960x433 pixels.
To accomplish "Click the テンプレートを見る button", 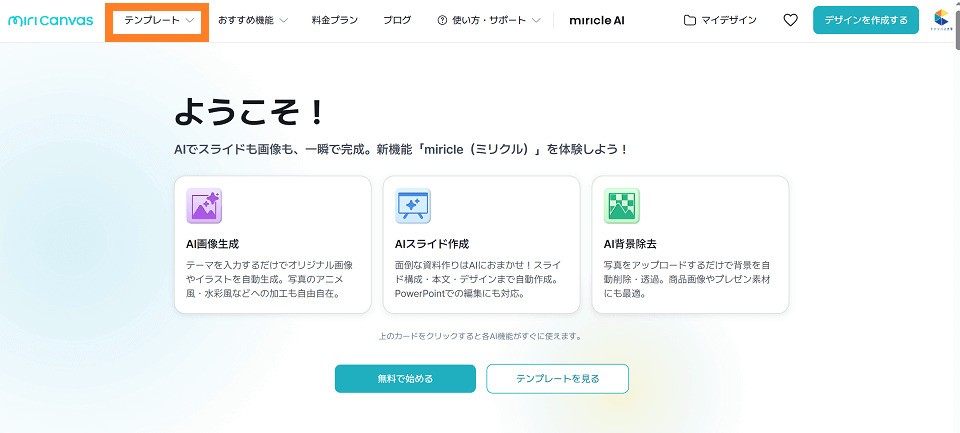I will [x=557, y=379].
